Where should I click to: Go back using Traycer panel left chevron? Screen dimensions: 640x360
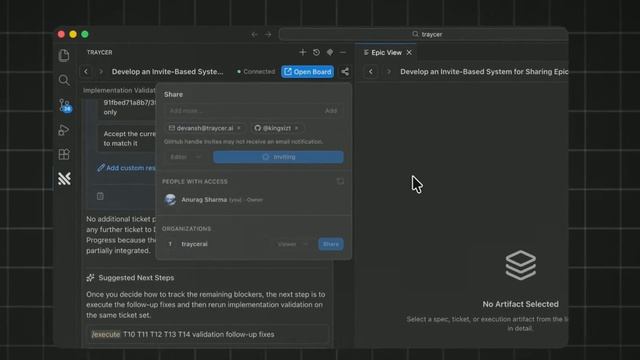click(86, 72)
